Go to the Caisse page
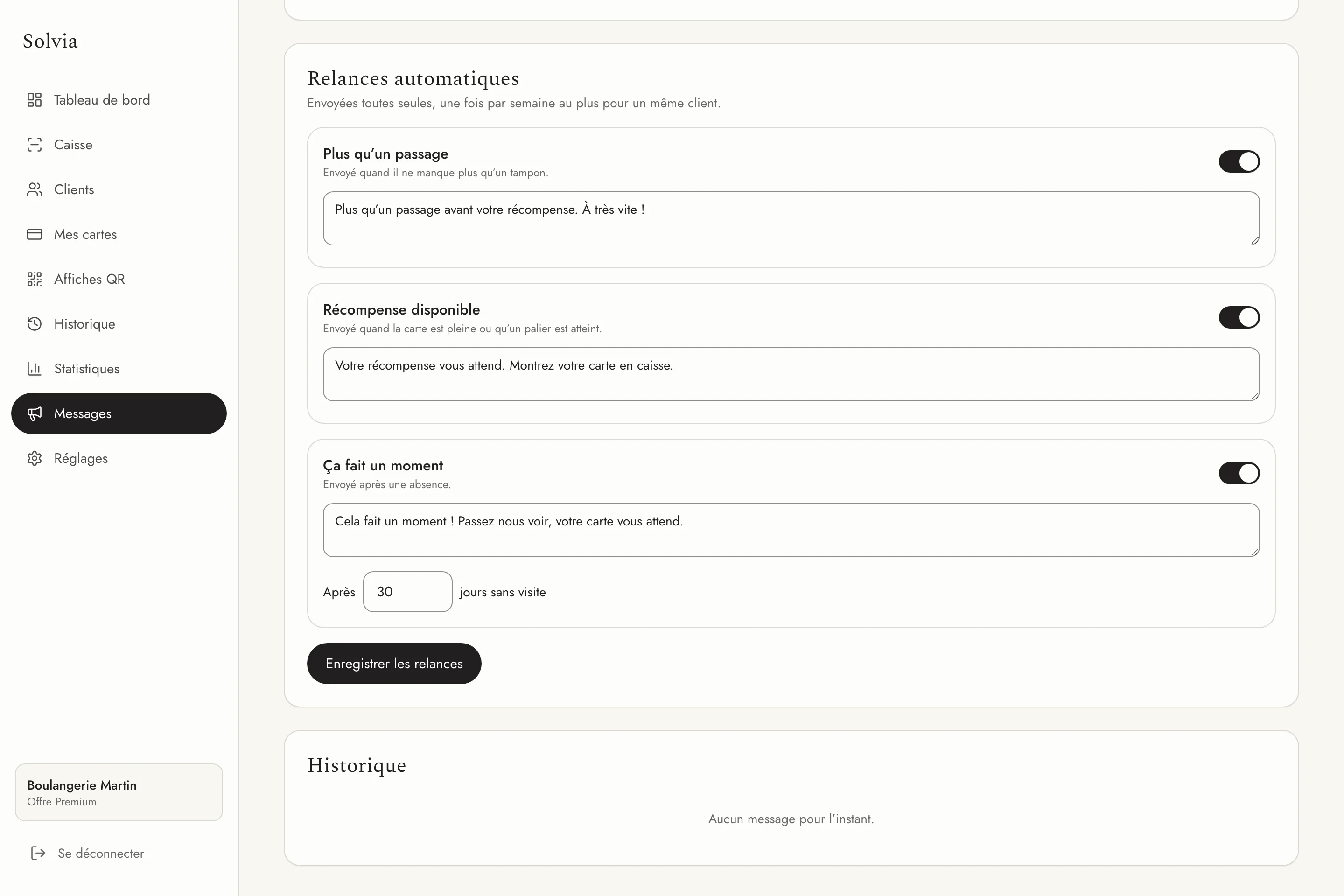Image resolution: width=1344 pixels, height=896 pixels. [119, 145]
